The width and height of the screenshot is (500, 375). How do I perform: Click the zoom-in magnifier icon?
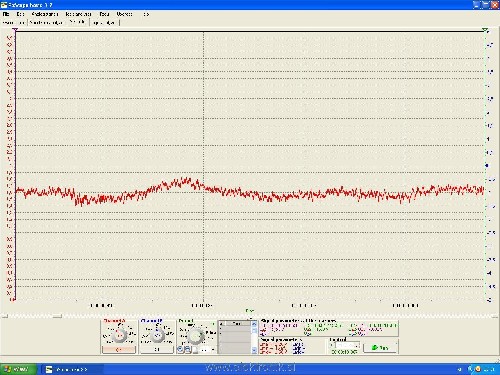180,349
